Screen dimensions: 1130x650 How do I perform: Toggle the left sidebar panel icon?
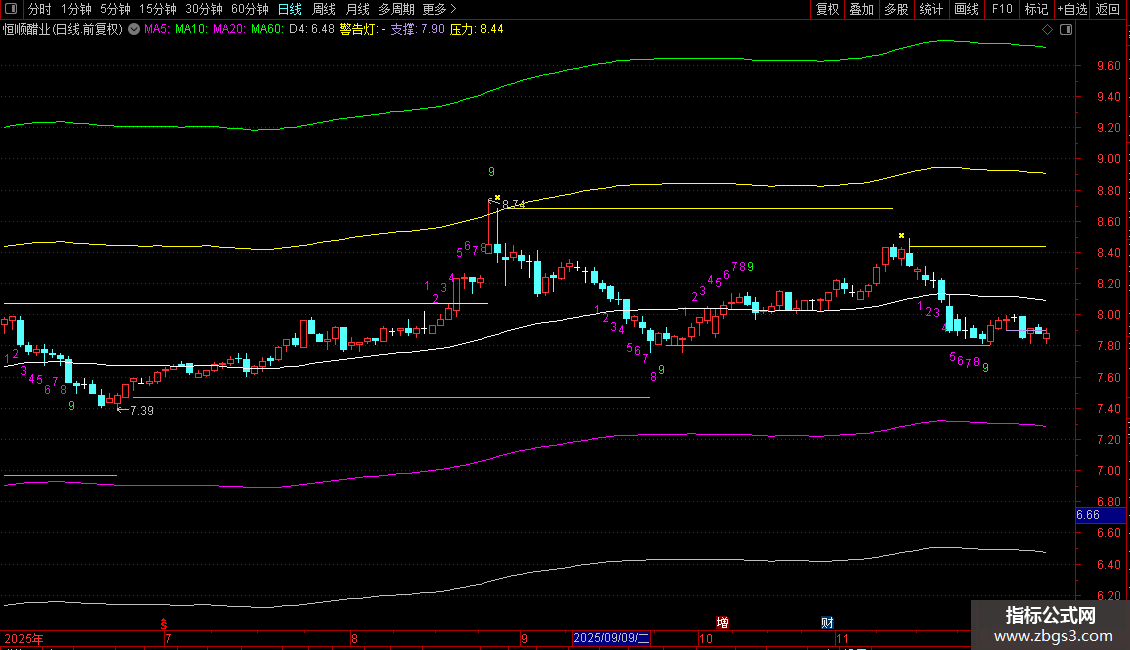[x=11, y=9]
